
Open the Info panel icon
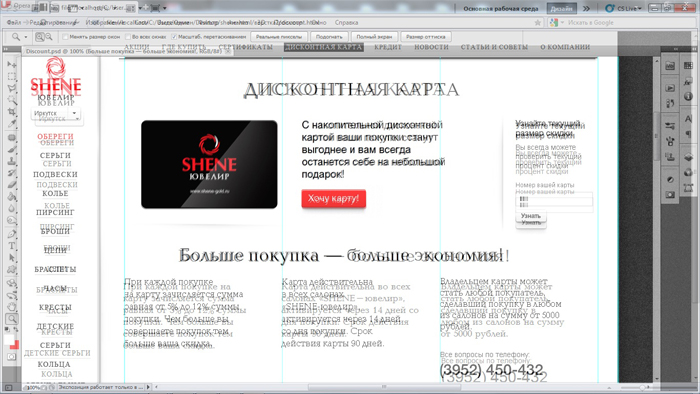tap(688, 96)
